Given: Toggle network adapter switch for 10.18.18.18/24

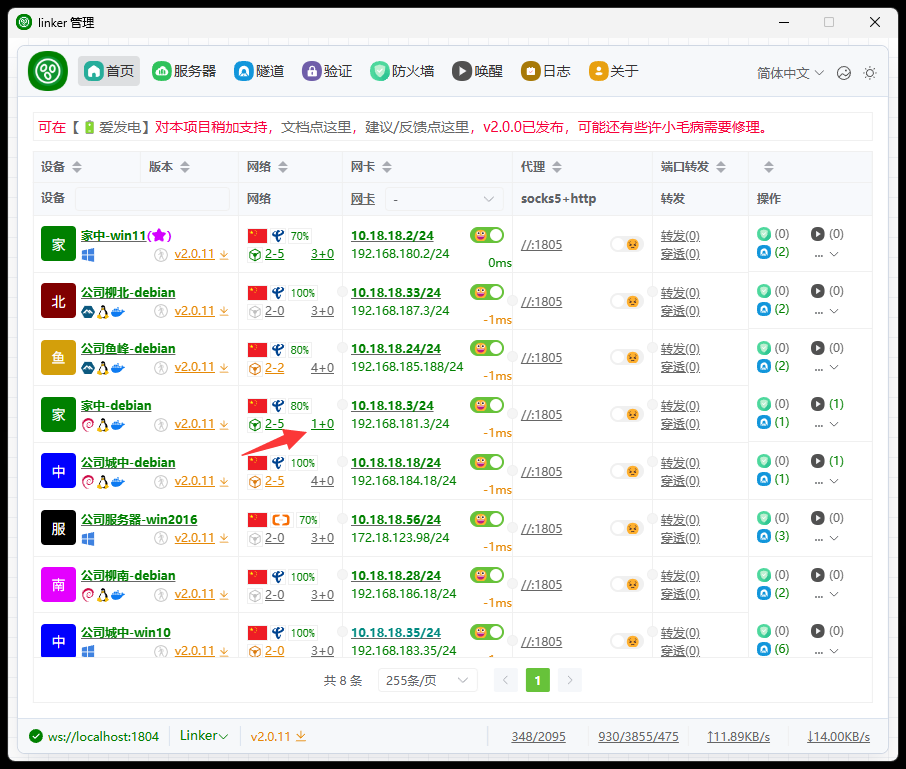Looking at the screenshot, I should 487,462.
